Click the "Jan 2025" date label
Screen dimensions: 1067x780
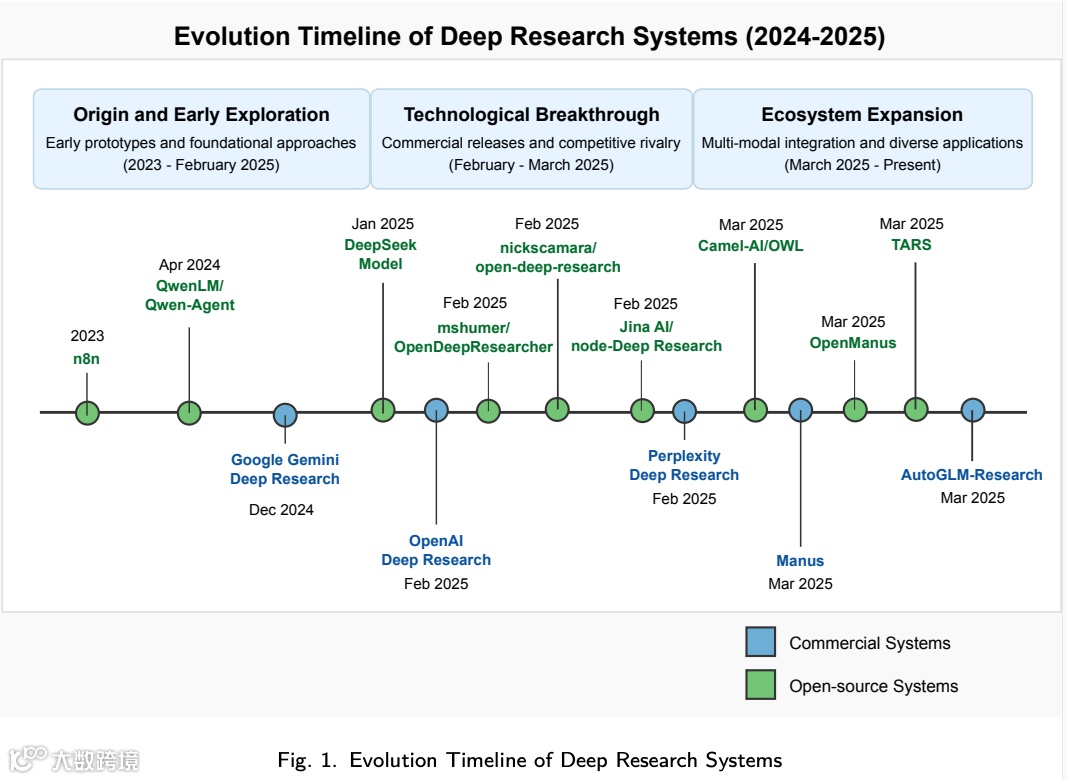click(382, 224)
